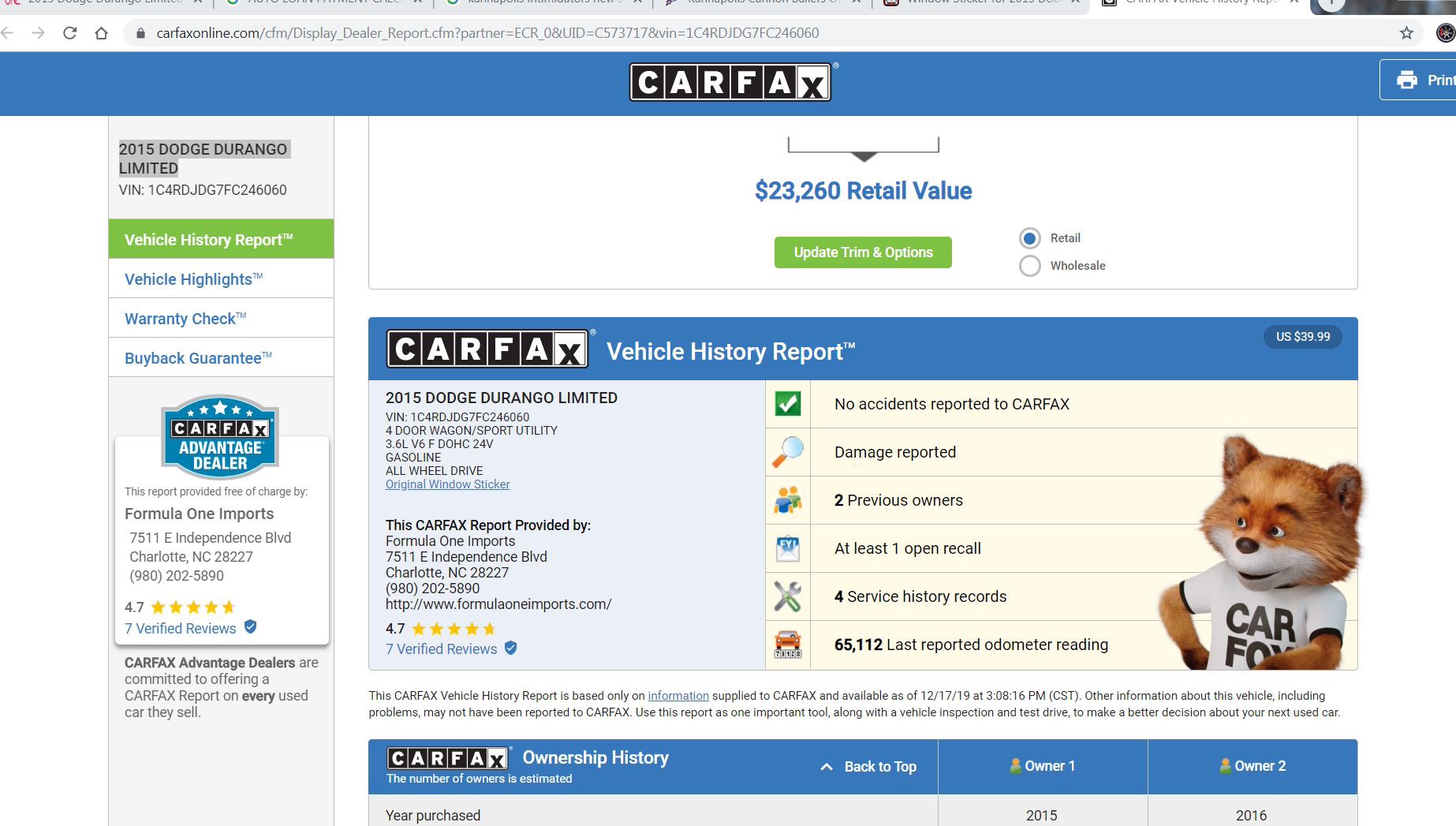Viewport: 1456px width, 826px height.
Task: Select the Retail value radio button
Action: coord(1029,238)
